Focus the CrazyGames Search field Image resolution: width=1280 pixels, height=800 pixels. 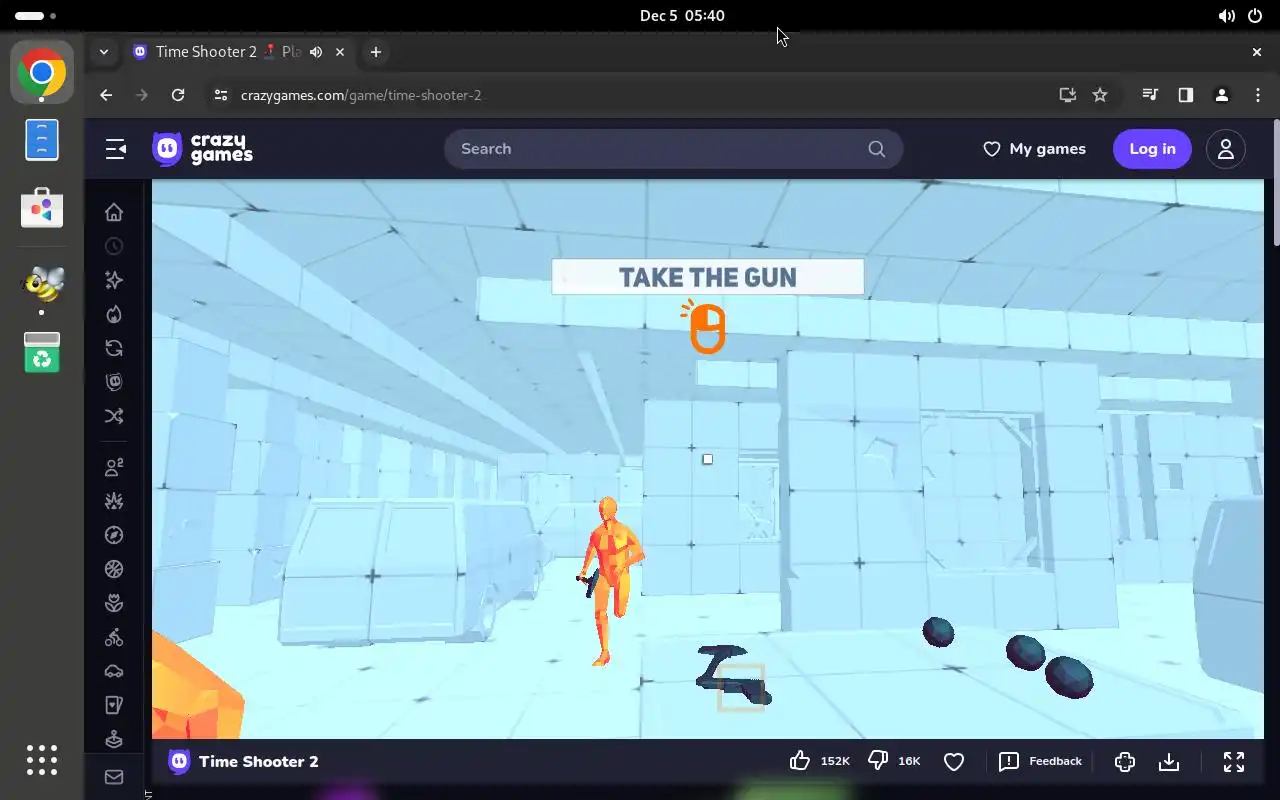(x=673, y=149)
